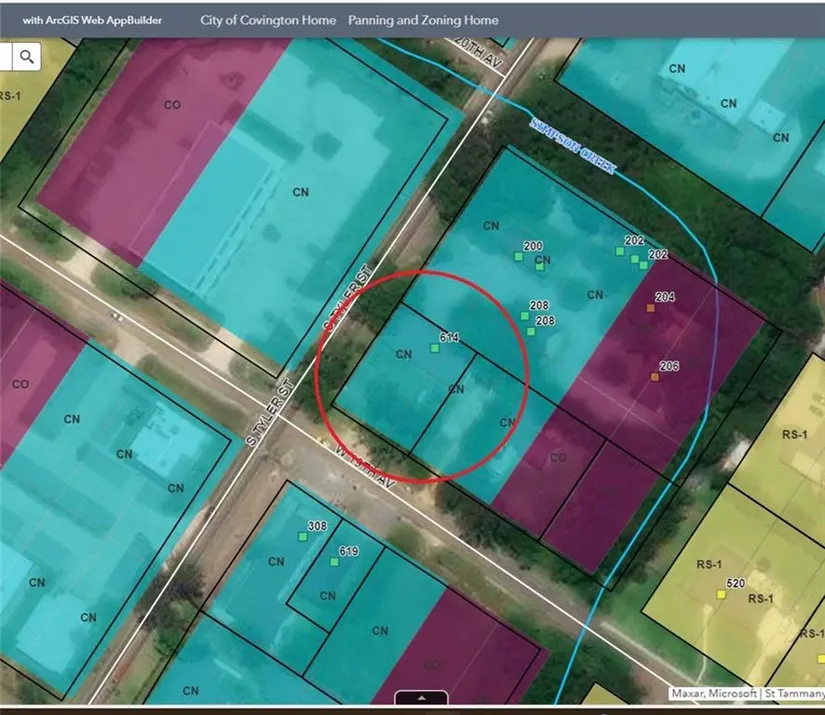Image resolution: width=825 pixels, height=715 pixels.
Task: Click the orange address marker 204
Action: click(650, 308)
